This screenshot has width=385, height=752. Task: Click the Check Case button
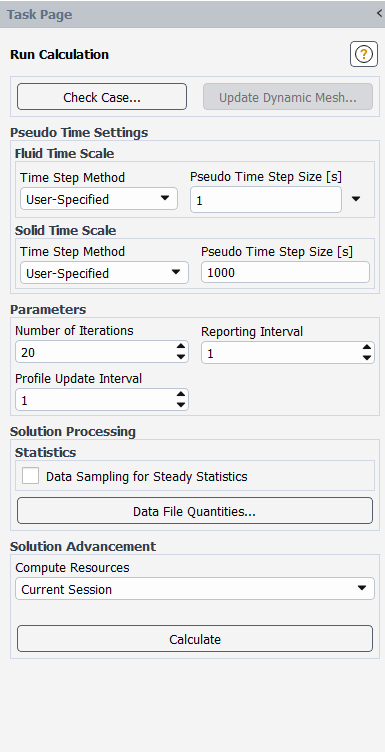tap(102, 97)
